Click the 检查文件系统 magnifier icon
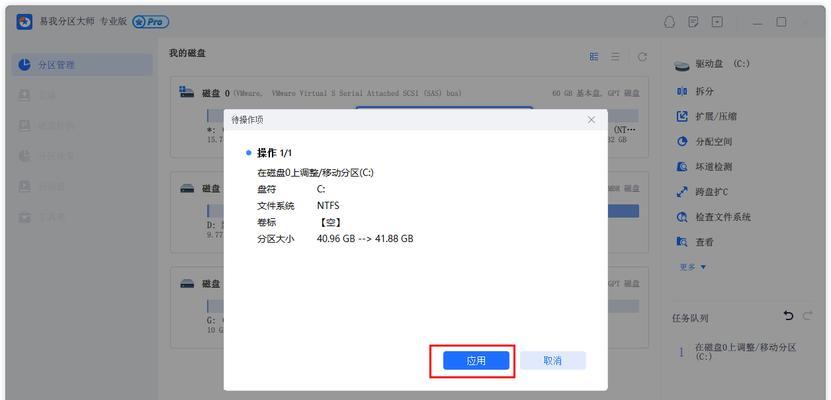831x400 pixels. tap(682, 217)
